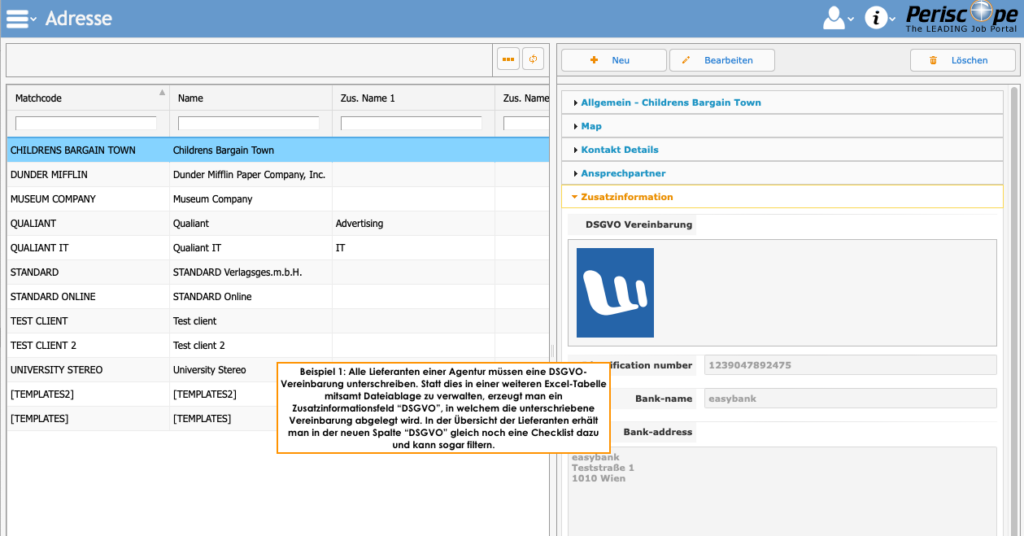Open the DSGVO Word document thumbnail
The height and width of the screenshot is (536, 1024).
point(615,292)
